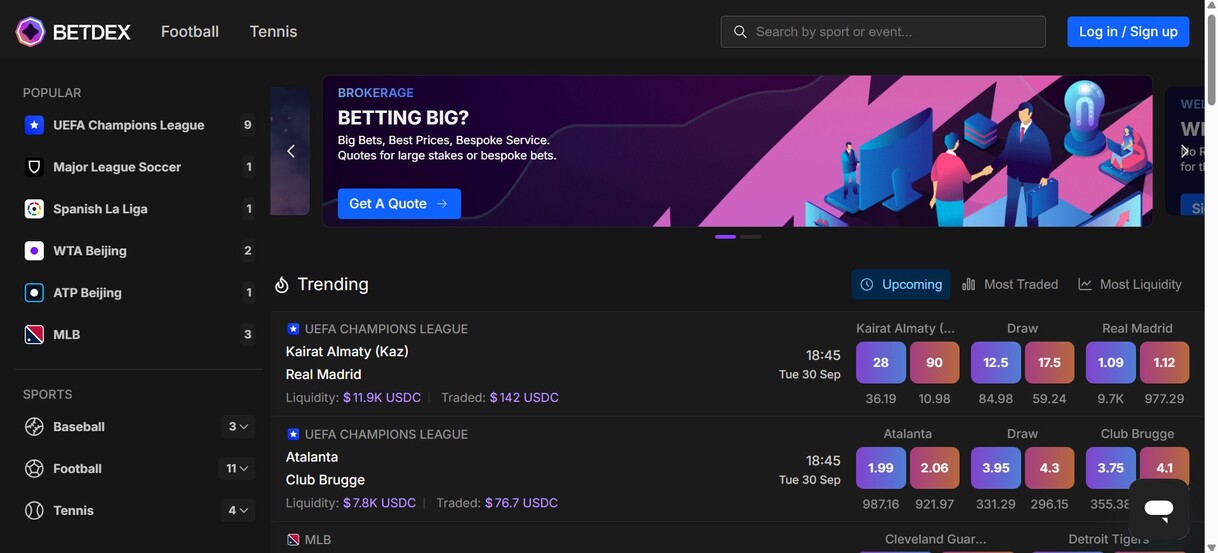Click the Major League Soccer shield icon

click(34, 167)
